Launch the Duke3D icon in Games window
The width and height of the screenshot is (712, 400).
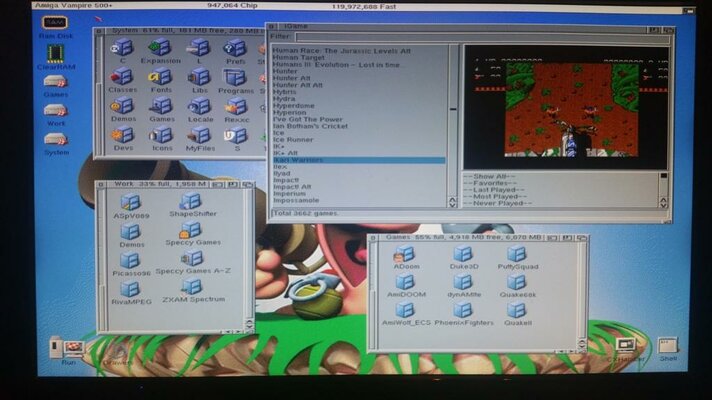462,258
